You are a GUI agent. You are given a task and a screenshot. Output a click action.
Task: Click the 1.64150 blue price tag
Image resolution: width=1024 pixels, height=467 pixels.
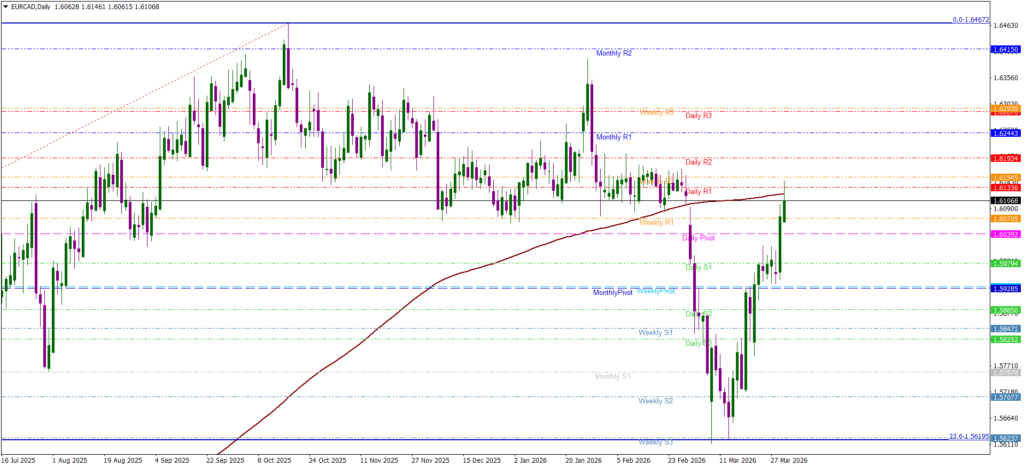coord(1004,49)
